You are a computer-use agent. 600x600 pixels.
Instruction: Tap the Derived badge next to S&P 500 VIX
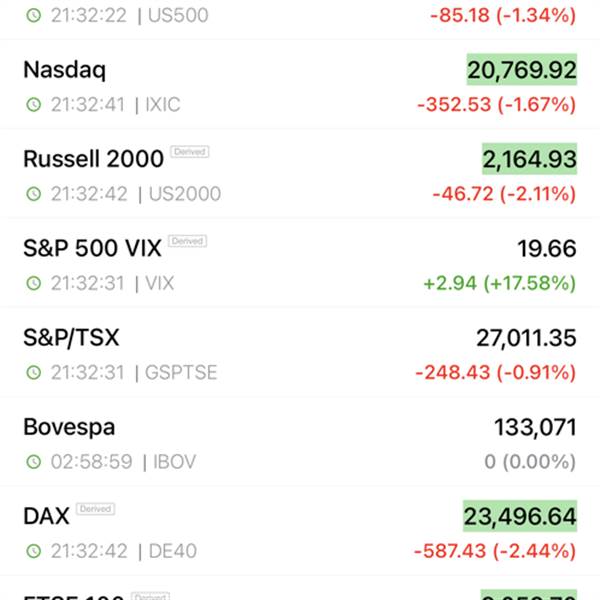[188, 241]
